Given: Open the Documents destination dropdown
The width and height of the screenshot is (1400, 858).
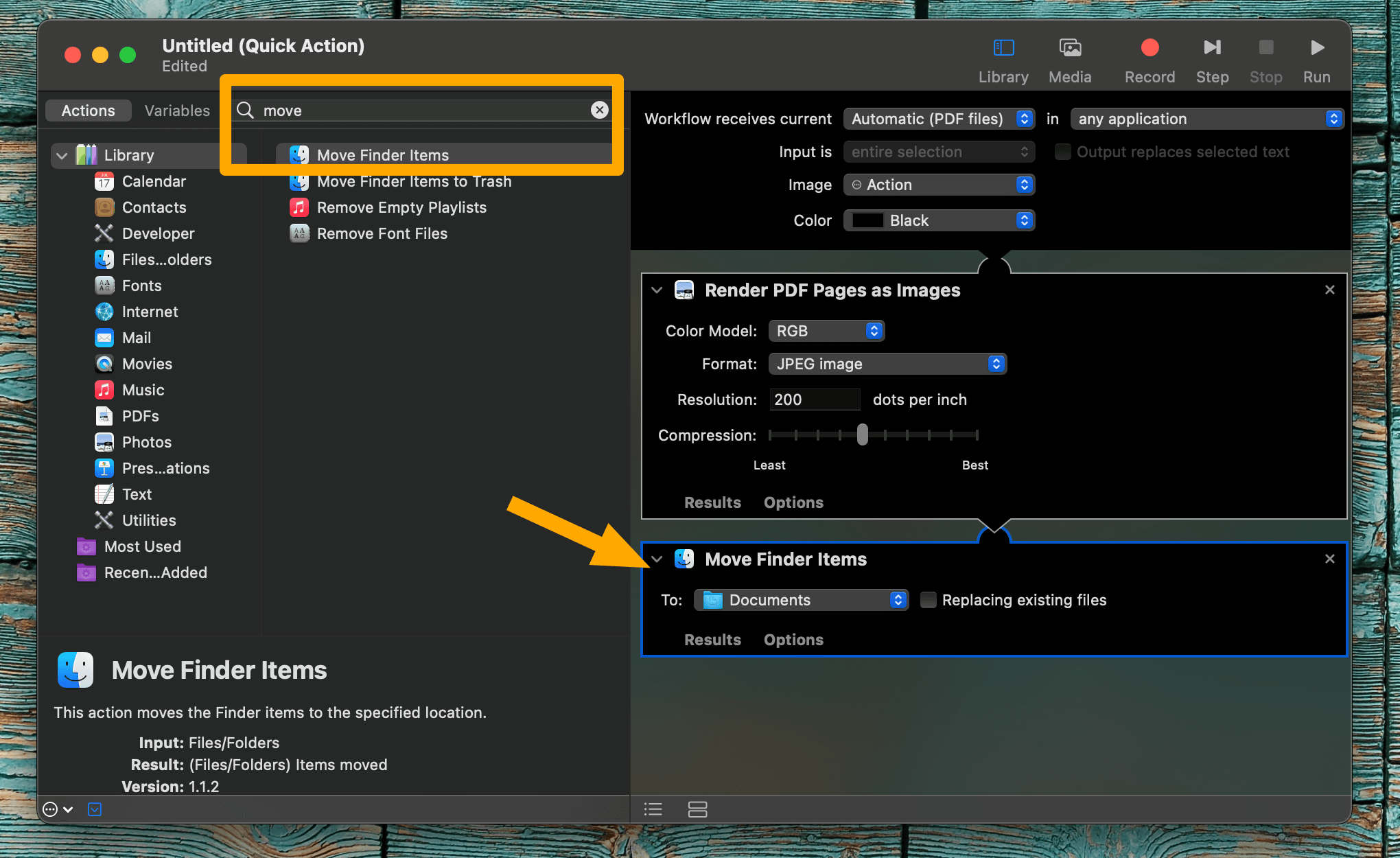Looking at the screenshot, I should tap(801, 600).
